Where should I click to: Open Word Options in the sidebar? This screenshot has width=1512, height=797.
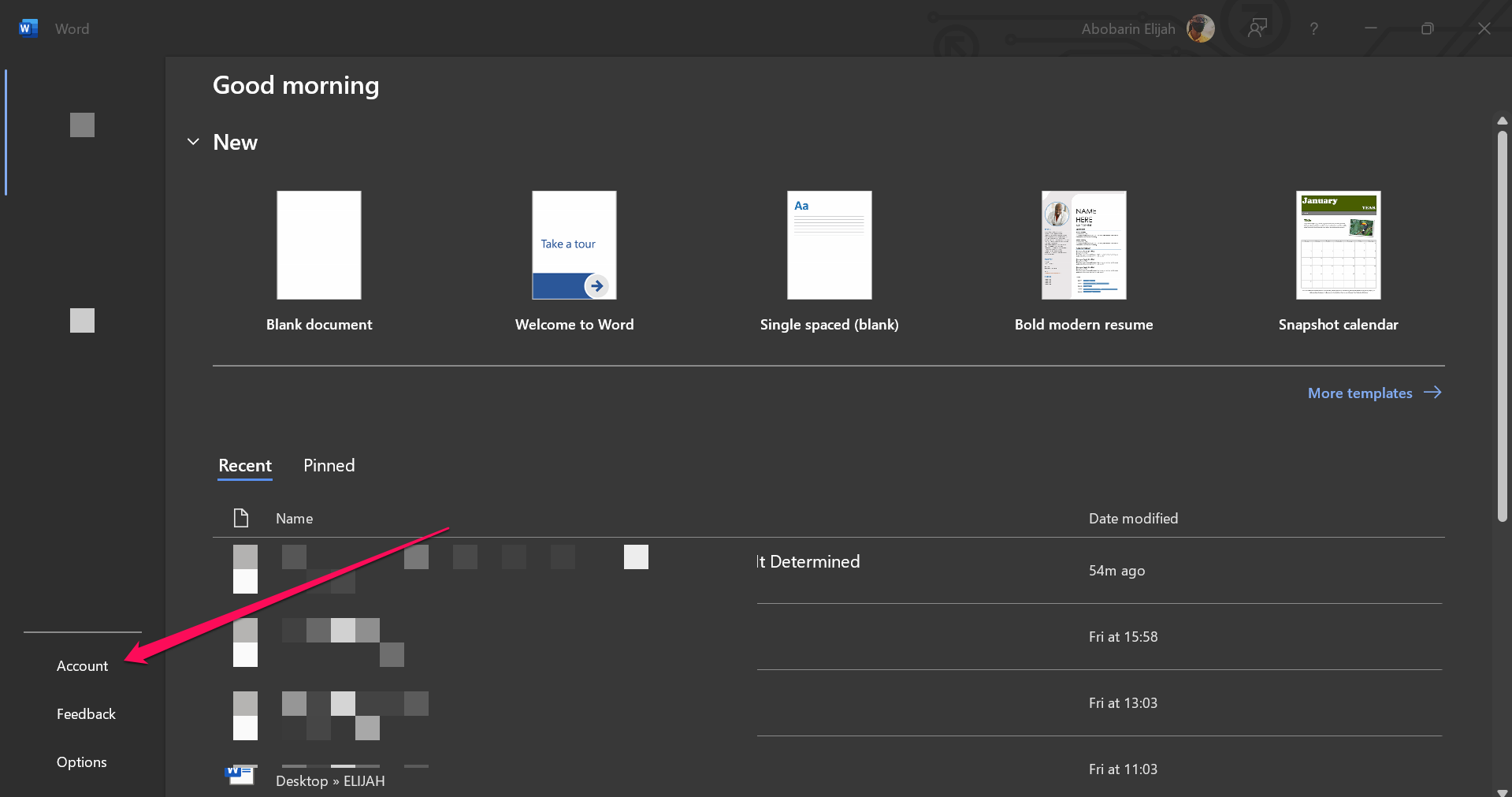point(81,762)
